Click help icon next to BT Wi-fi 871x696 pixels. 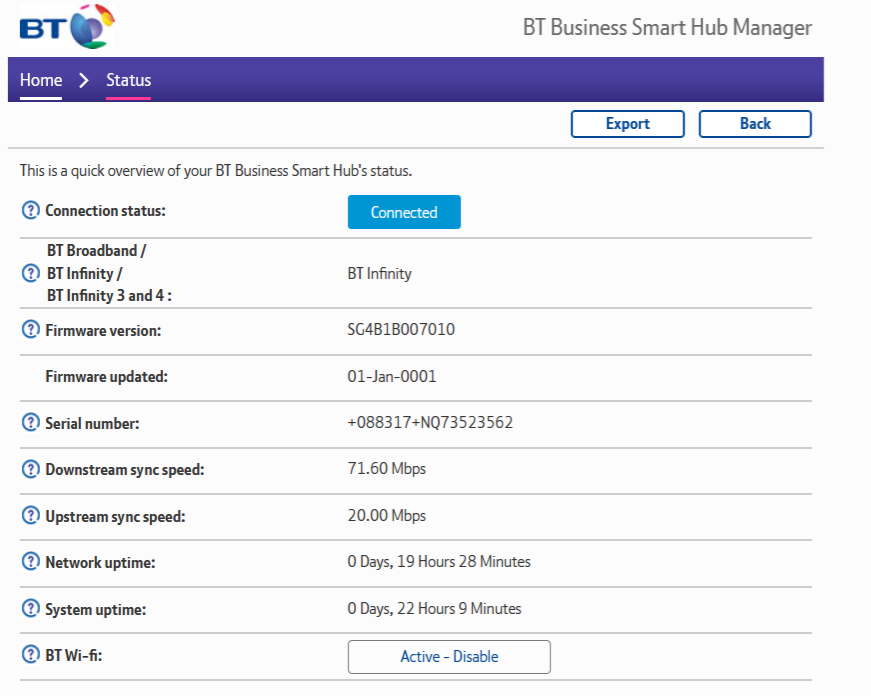pyautogui.click(x=31, y=656)
